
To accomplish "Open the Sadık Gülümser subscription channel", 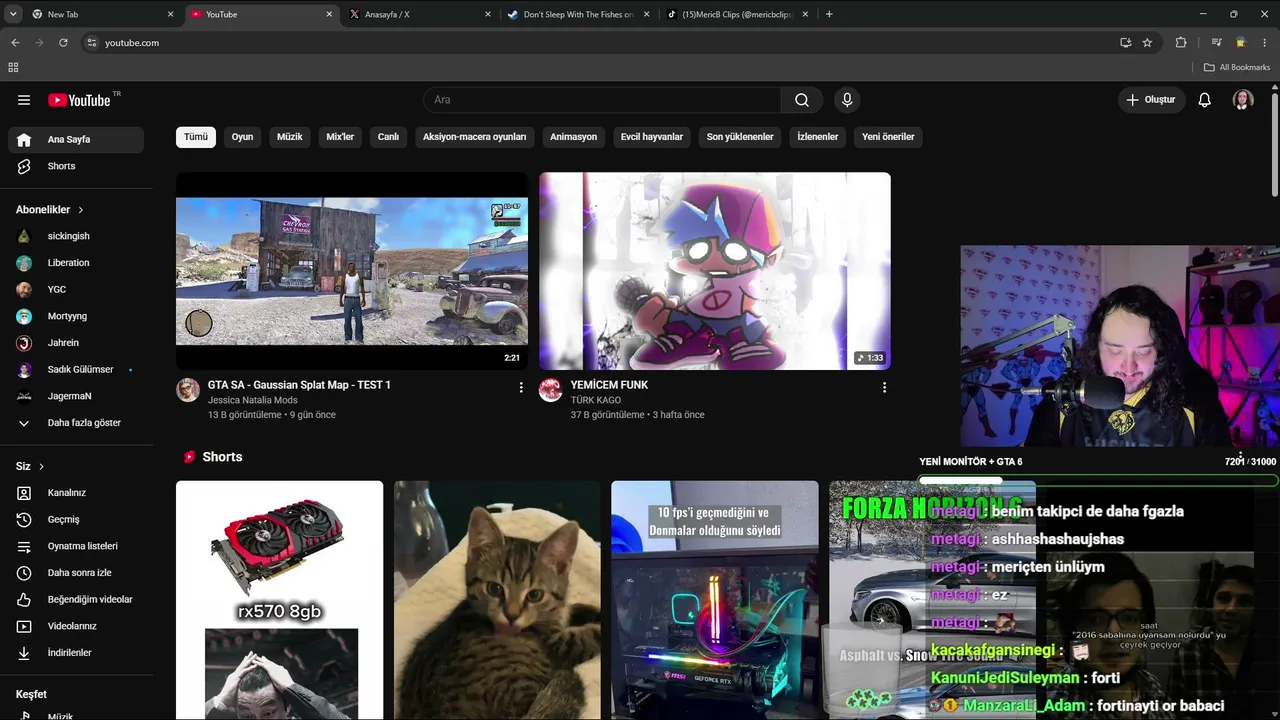I will pos(75,370).
